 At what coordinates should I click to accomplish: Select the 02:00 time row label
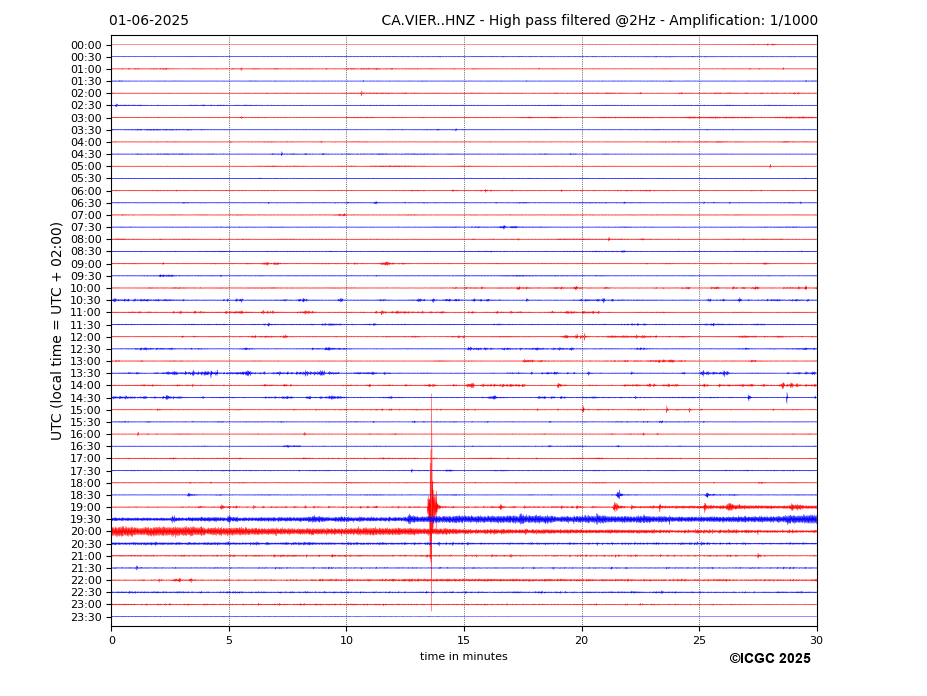(x=86, y=94)
